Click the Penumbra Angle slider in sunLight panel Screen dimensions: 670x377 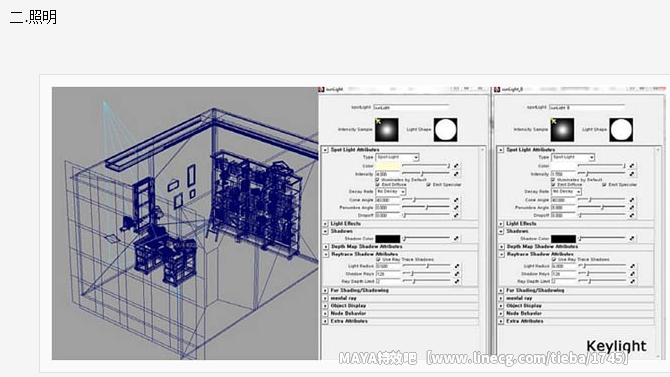(426, 207)
